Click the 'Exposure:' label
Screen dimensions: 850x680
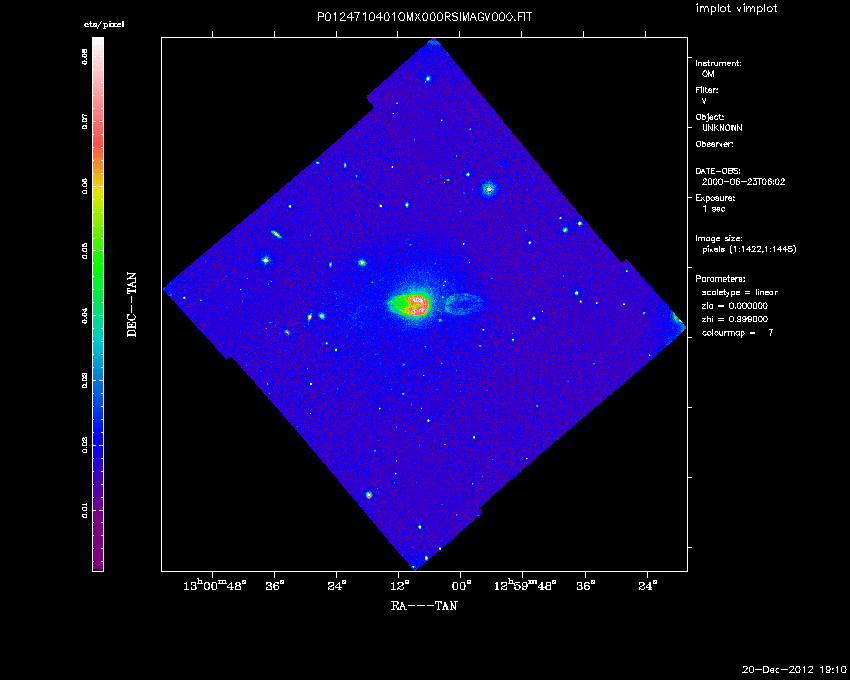[x=715, y=198]
